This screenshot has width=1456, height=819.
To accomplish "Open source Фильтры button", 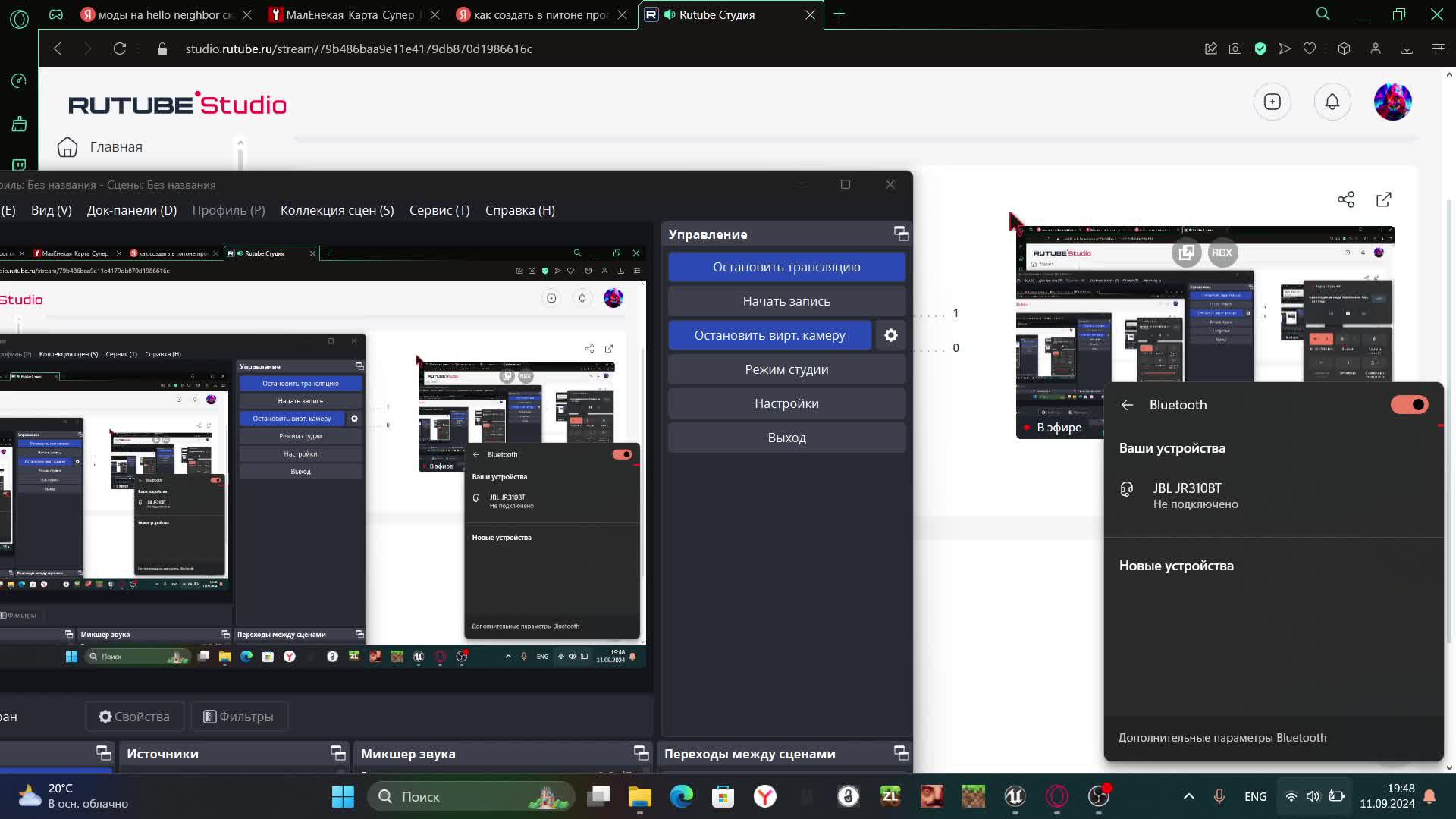I will coord(238,717).
